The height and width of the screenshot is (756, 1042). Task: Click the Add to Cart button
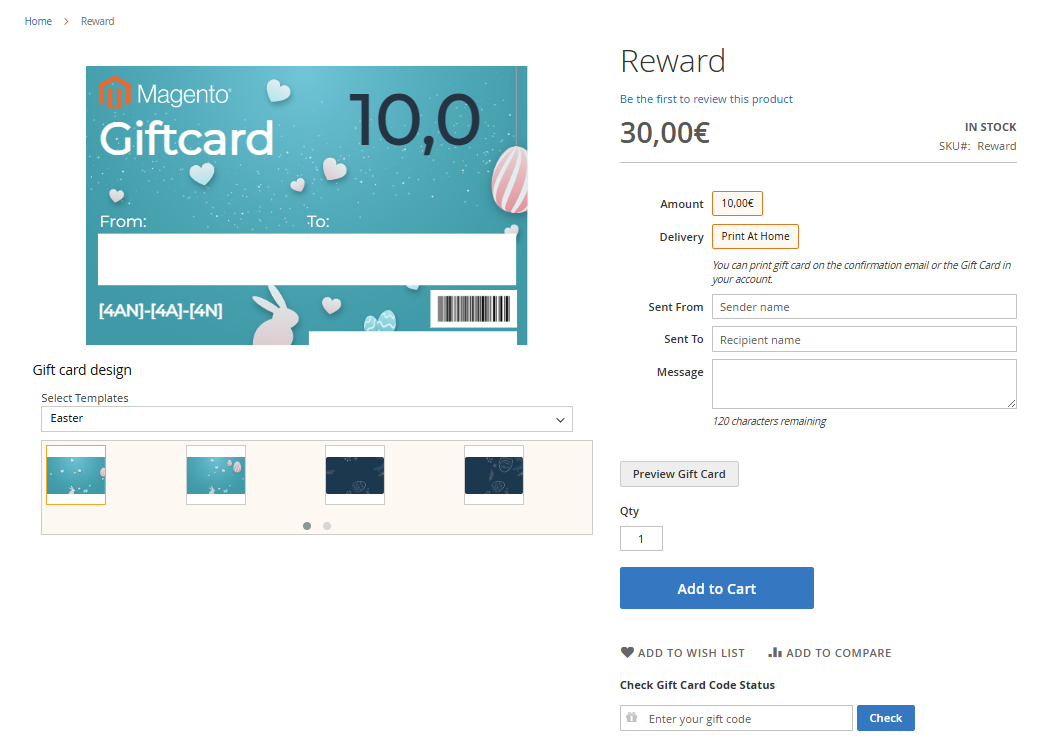[716, 588]
